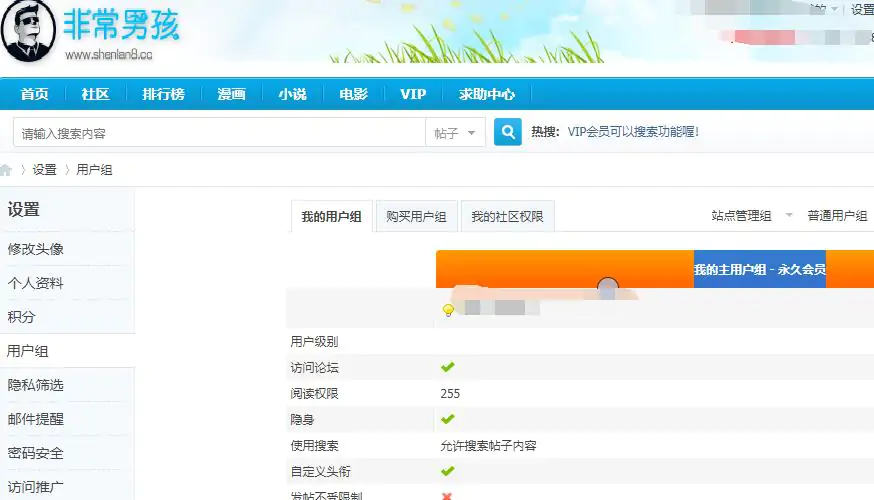Image resolution: width=874 pixels, height=500 pixels.
Task: Switch to the 我的社区权限 tab
Action: point(507,216)
